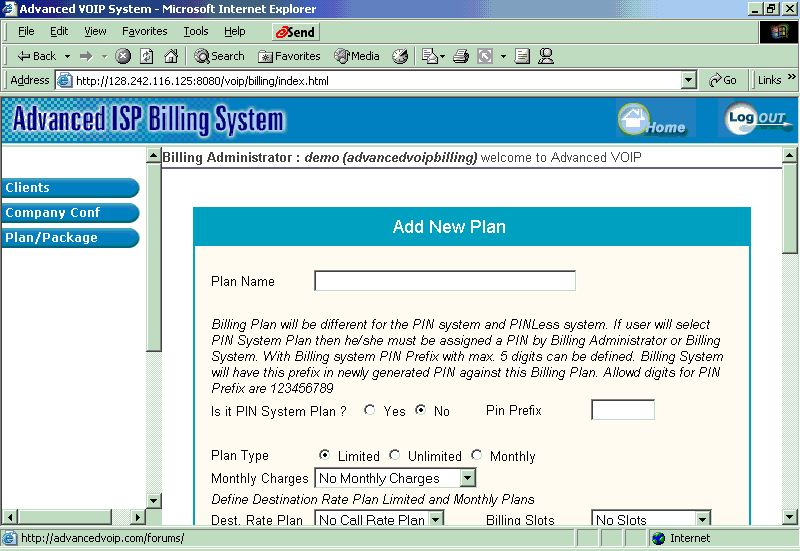Open the Plan/Package sidebar section
This screenshot has height=551, width=800.
pyautogui.click(x=70, y=238)
